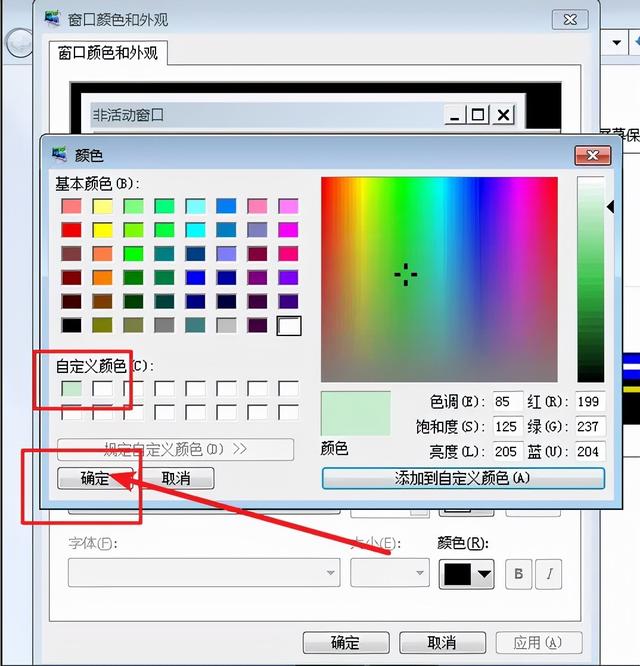Open the font Color dropdown

click(x=466, y=574)
